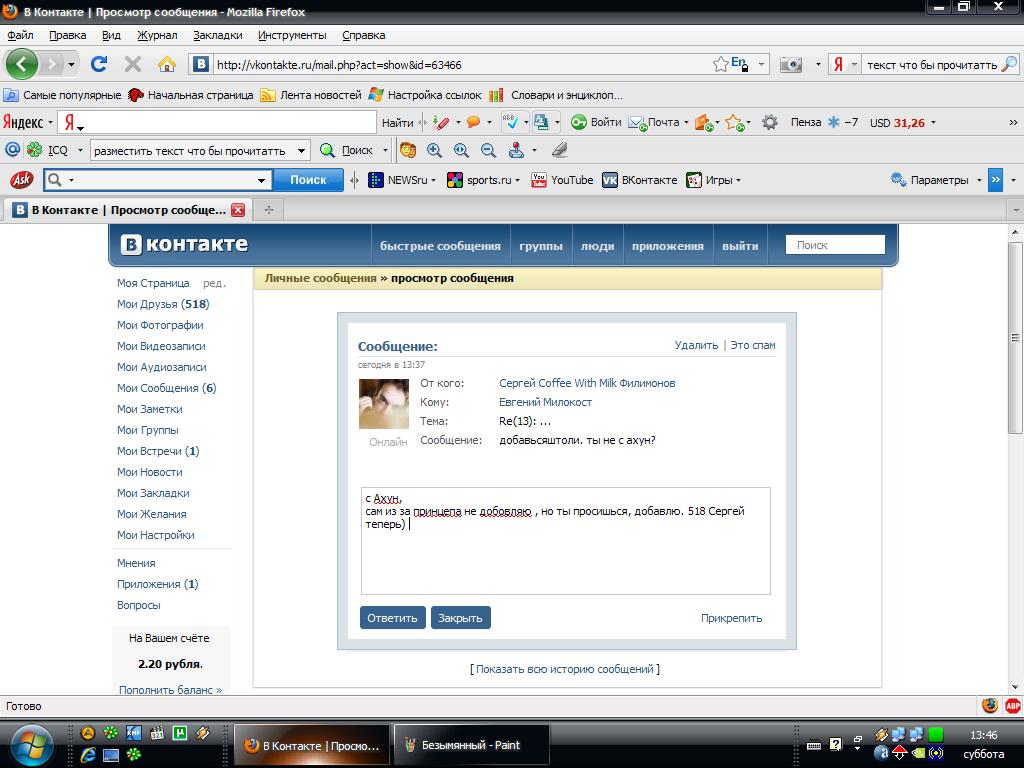Screen dimensions: 1024x768
Task: Launch Internet Explorer from quick launch
Action: [88, 756]
